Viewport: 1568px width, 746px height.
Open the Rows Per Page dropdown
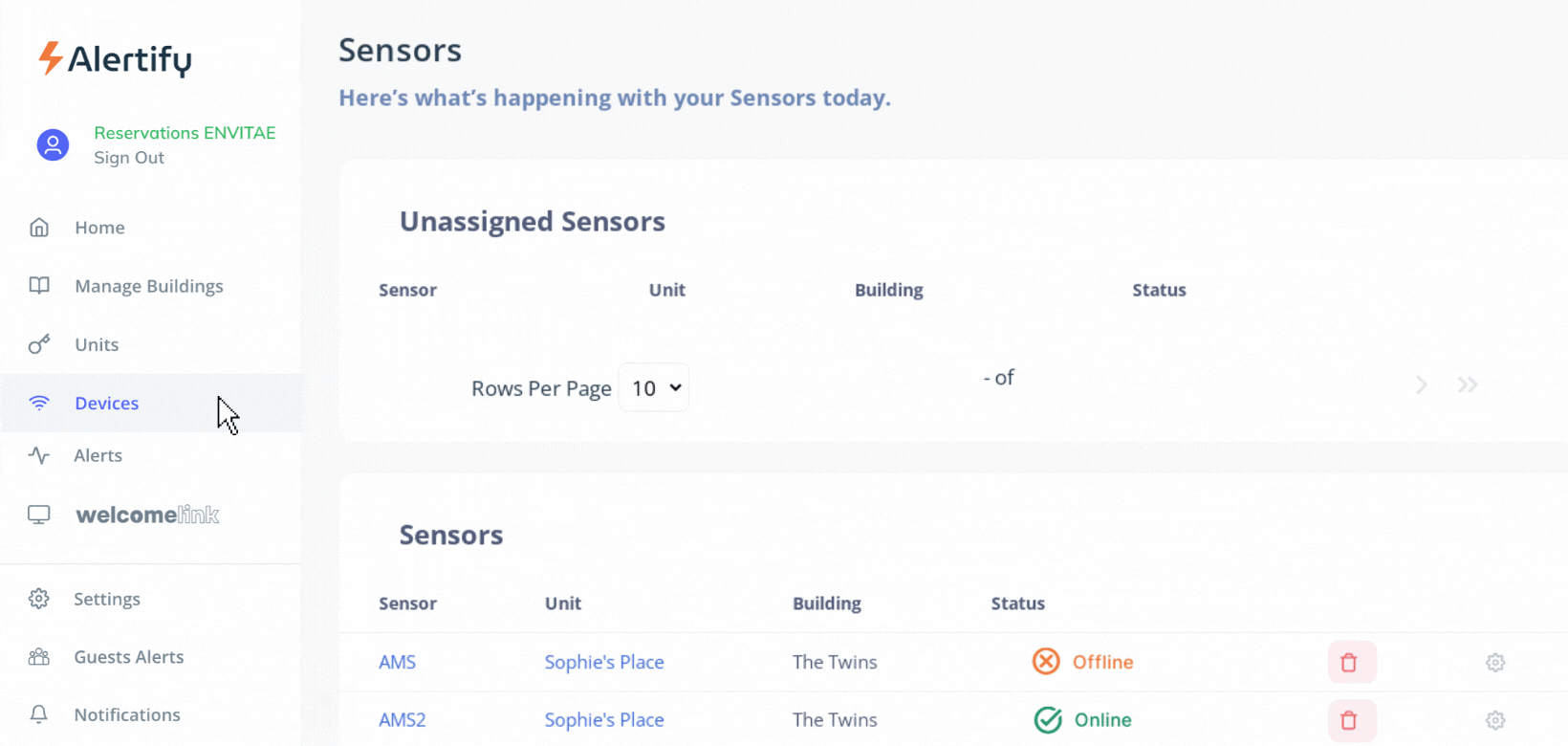pyautogui.click(x=654, y=387)
